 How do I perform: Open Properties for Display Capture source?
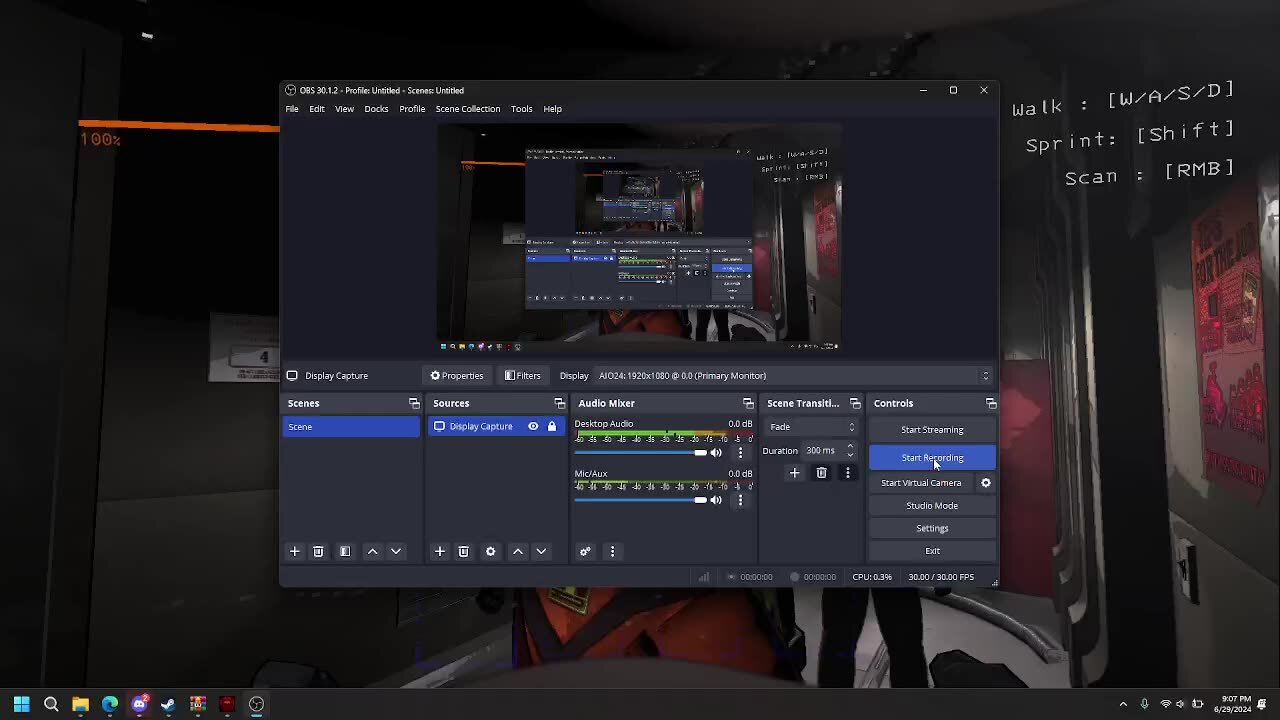point(457,376)
